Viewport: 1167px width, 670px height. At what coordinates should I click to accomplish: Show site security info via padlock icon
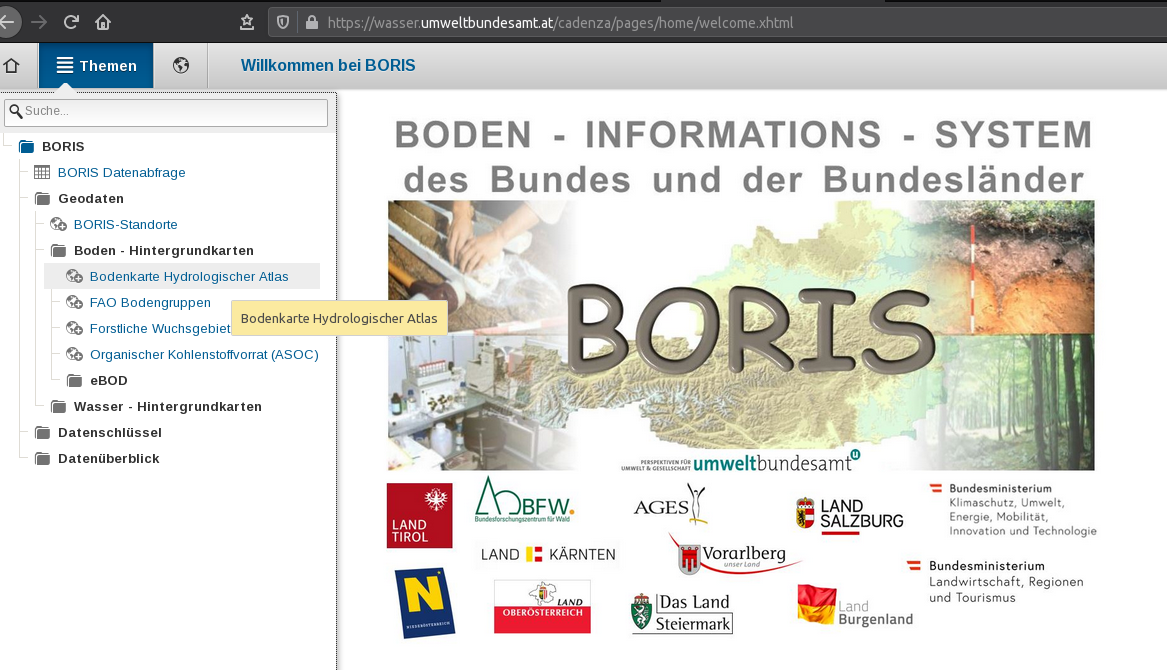(312, 22)
